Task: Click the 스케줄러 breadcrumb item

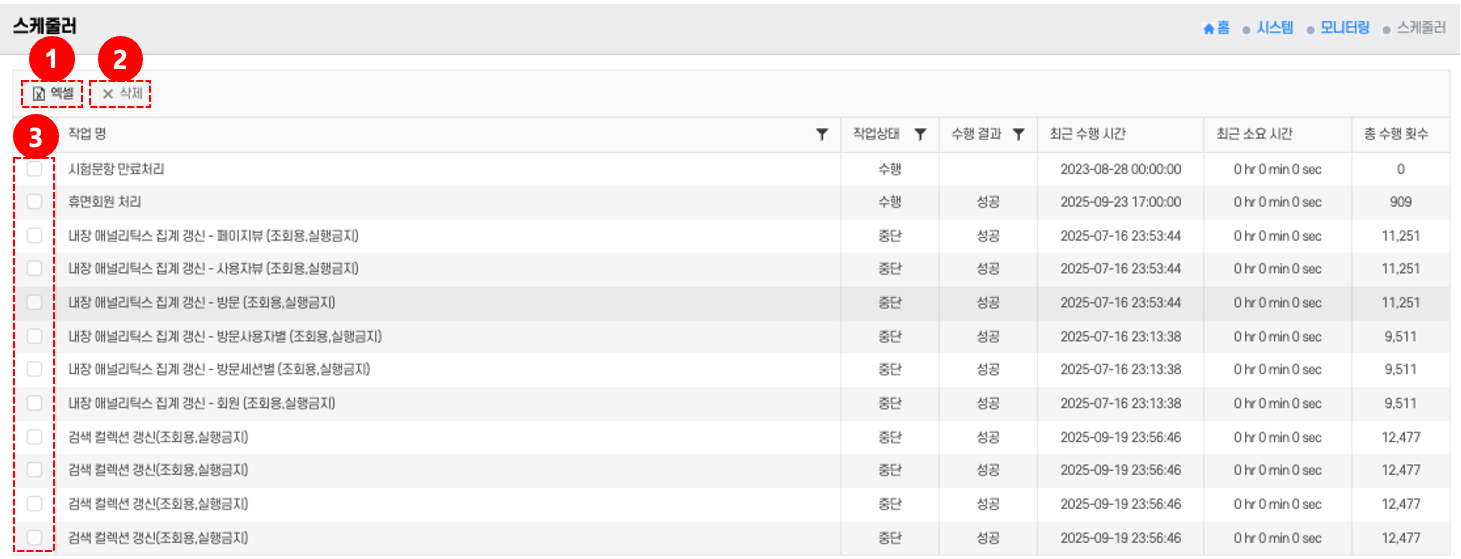Action: pyautogui.click(x=1421, y=29)
